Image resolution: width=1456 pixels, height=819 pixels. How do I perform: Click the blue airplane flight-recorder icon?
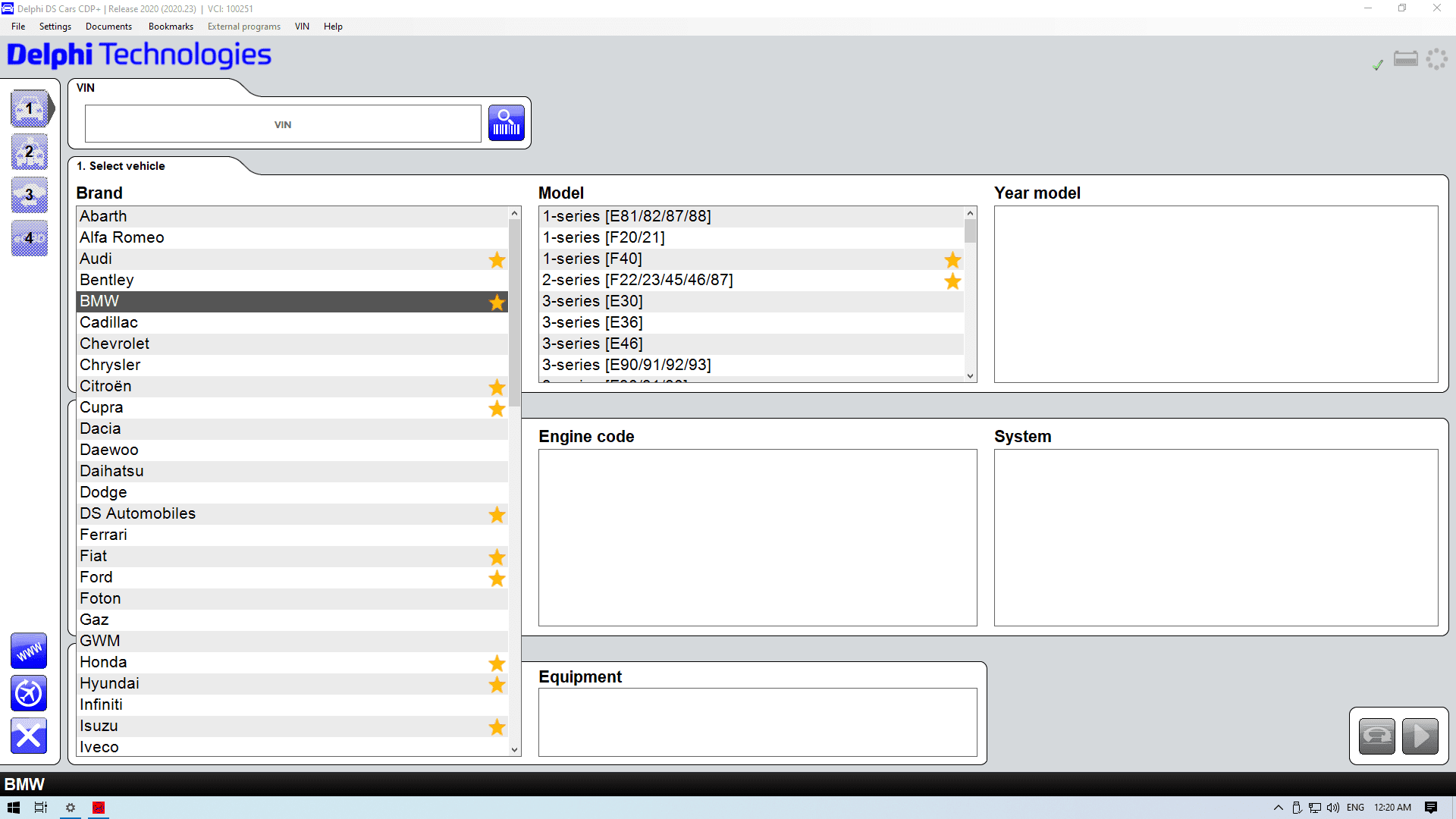(x=28, y=693)
